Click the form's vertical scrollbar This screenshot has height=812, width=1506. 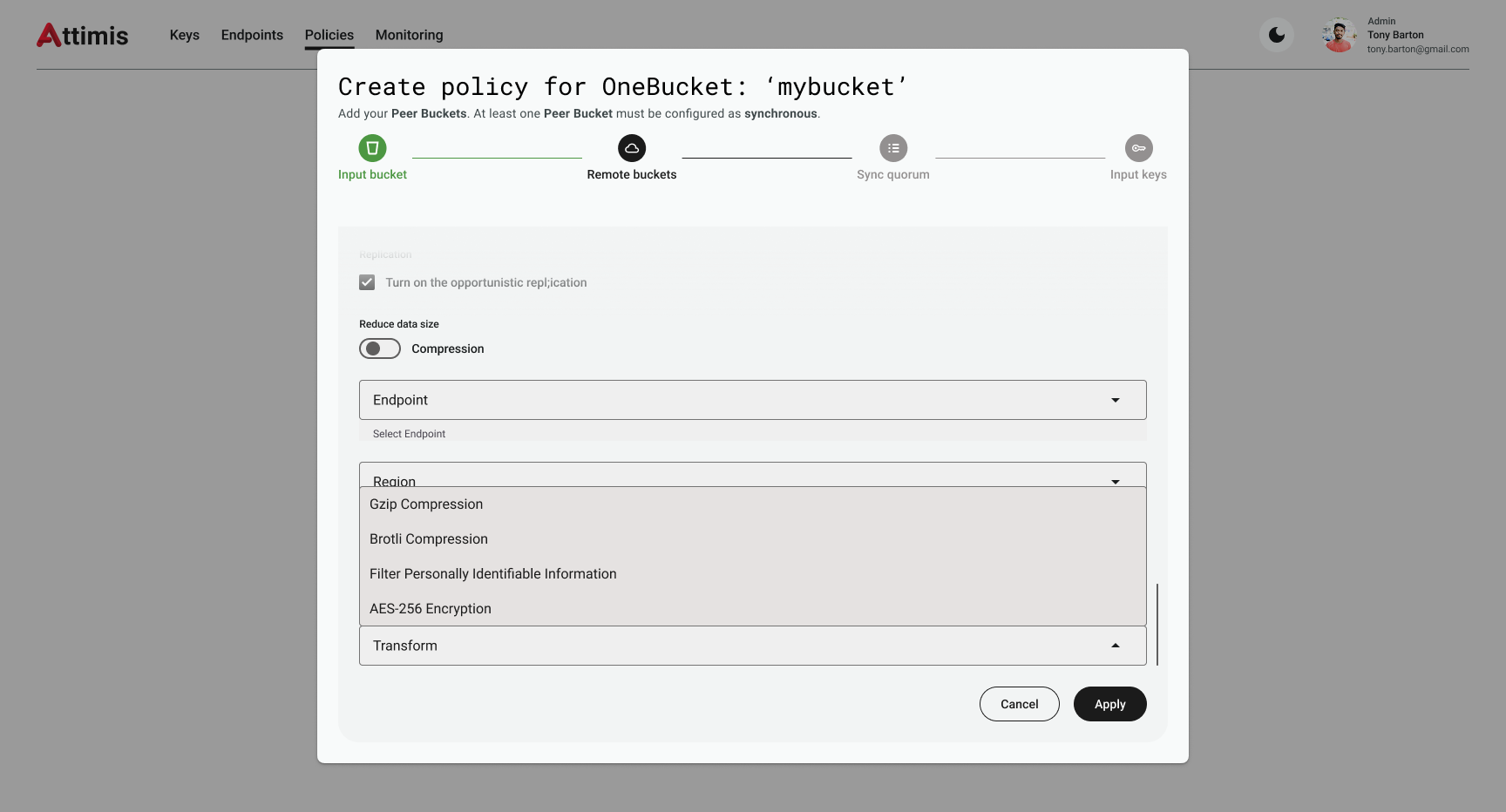point(1157,624)
